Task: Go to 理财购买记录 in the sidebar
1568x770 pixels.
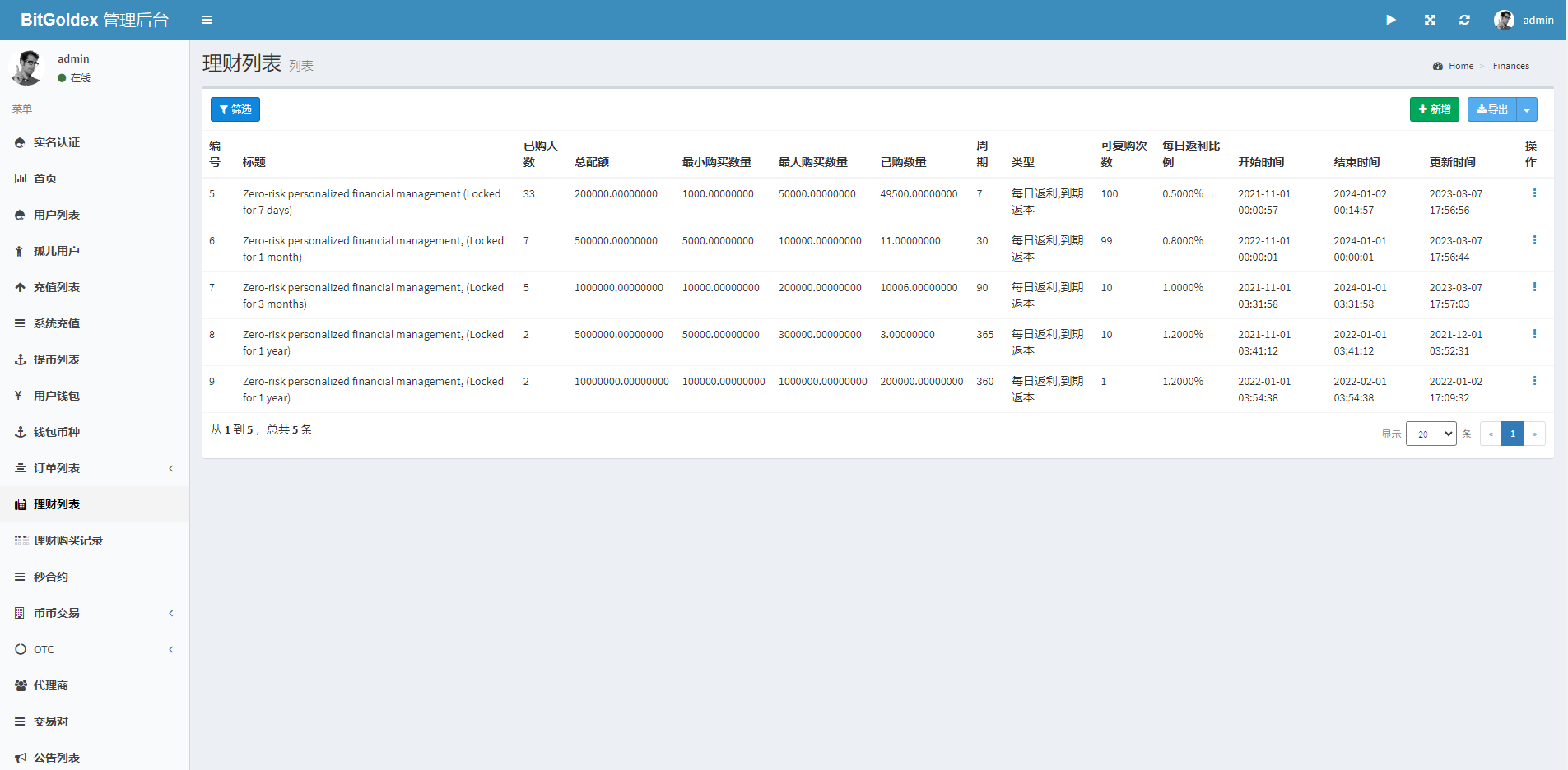Action: (x=67, y=540)
